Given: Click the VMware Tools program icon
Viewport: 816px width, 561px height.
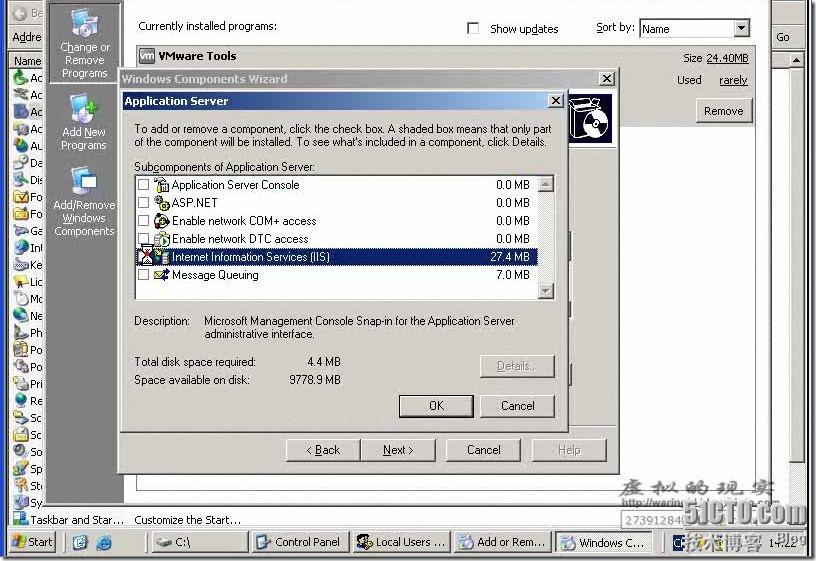Looking at the screenshot, I should pyautogui.click(x=147, y=56).
